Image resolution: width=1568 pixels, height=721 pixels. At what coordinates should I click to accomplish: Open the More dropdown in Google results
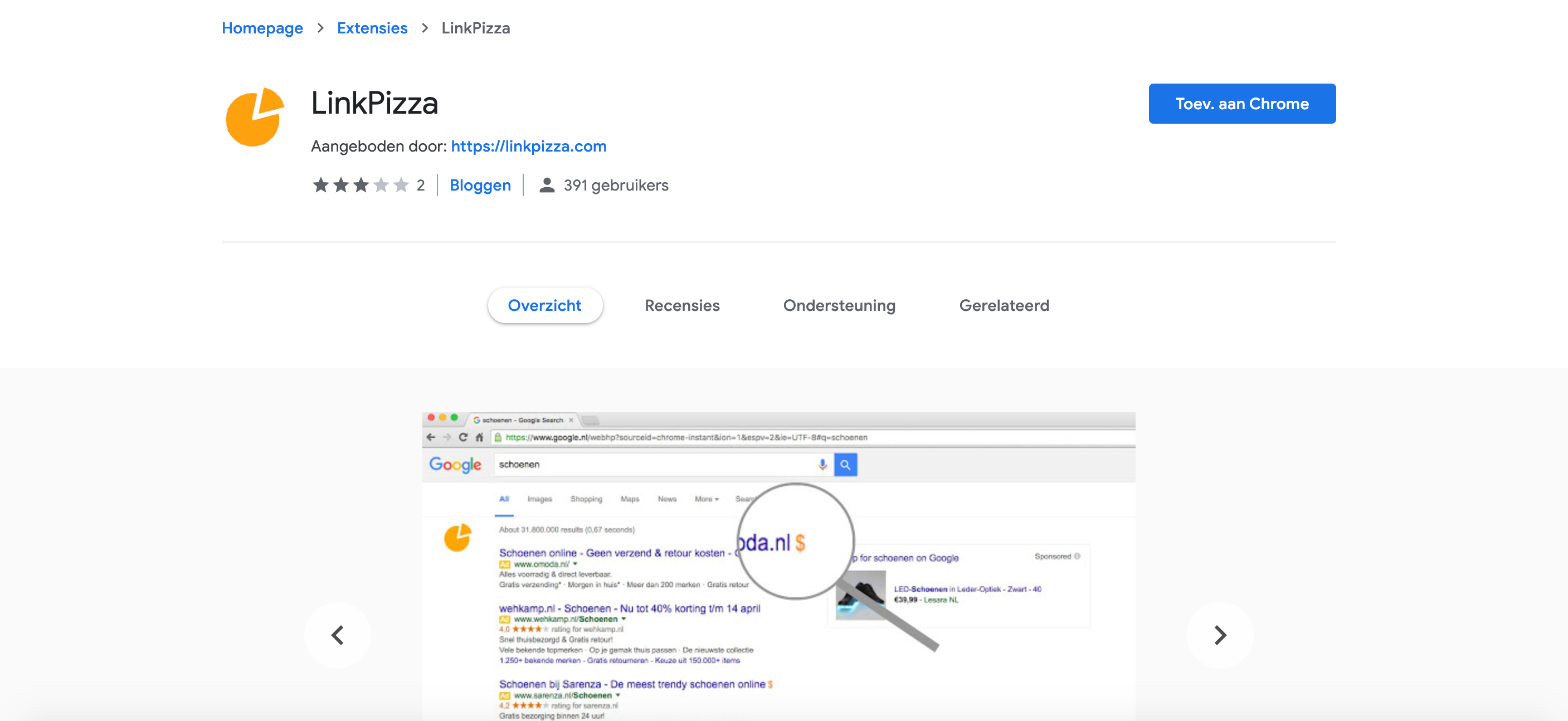(x=706, y=499)
